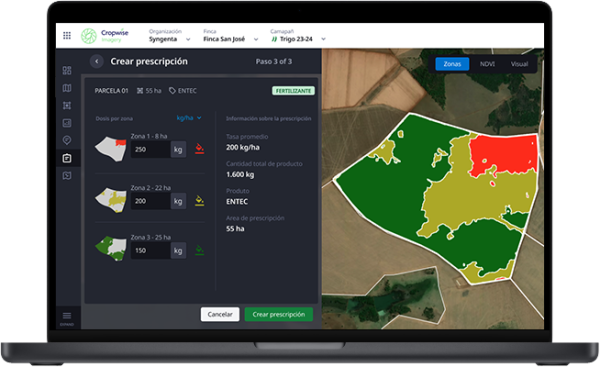Click the kg unit box for Zona 2

coord(178,201)
